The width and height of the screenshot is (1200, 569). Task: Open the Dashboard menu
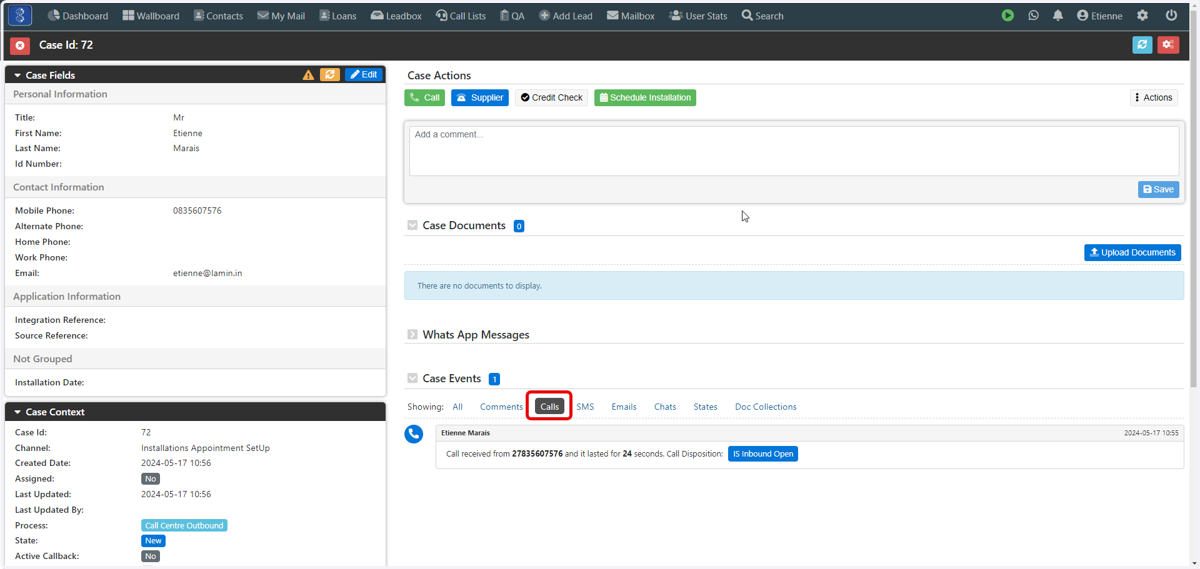coord(78,16)
